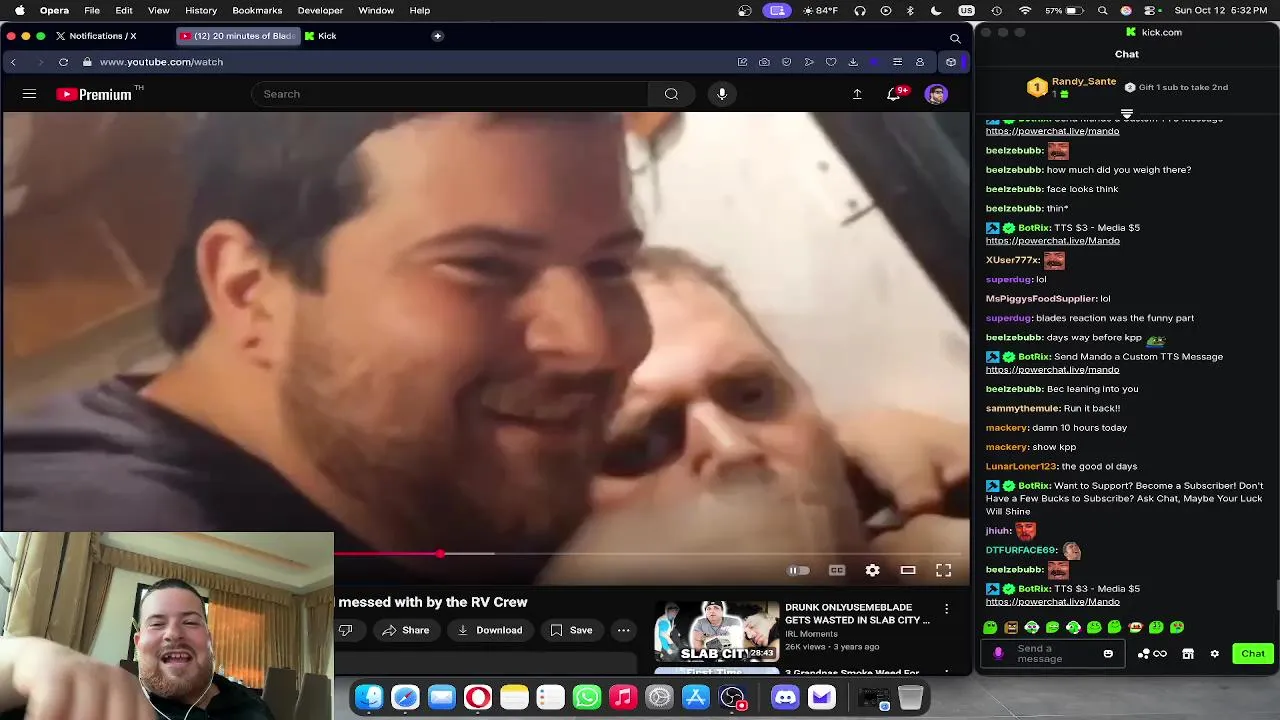Image resolution: width=1280 pixels, height=720 pixels.
Task: Click the YouTube search field
Action: [x=450, y=94]
